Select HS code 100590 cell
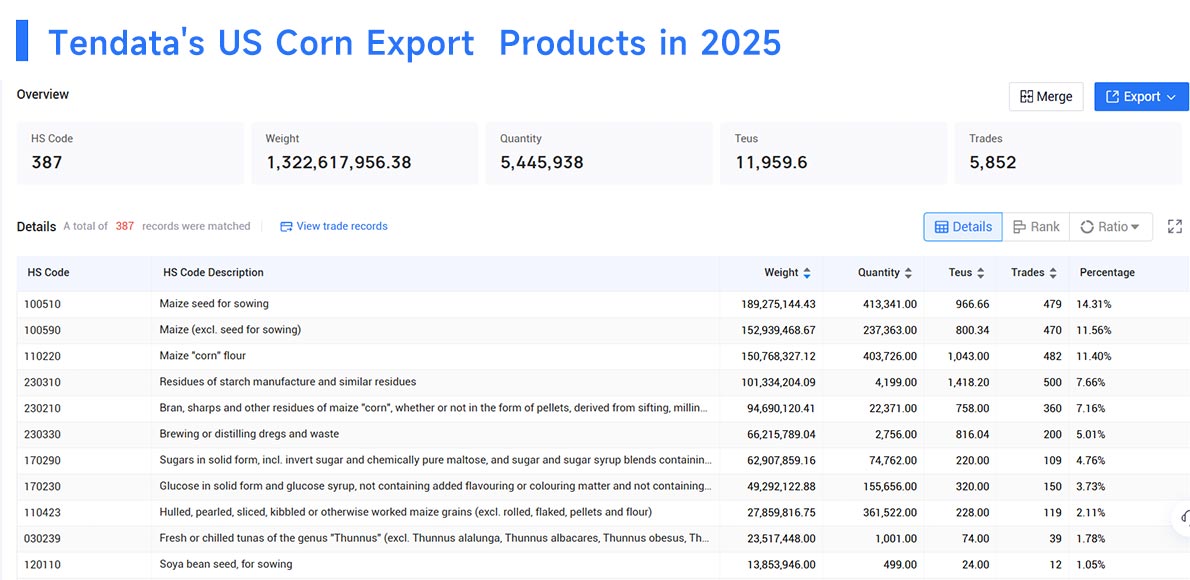 point(44,330)
